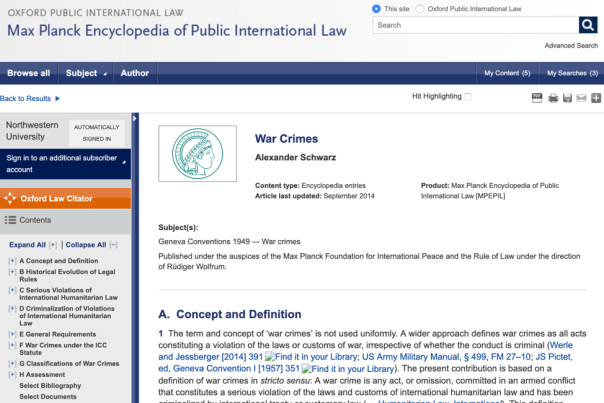604x403 pixels.
Task: Enable the Hit Highlighting checkbox
Action: [x=467, y=97]
